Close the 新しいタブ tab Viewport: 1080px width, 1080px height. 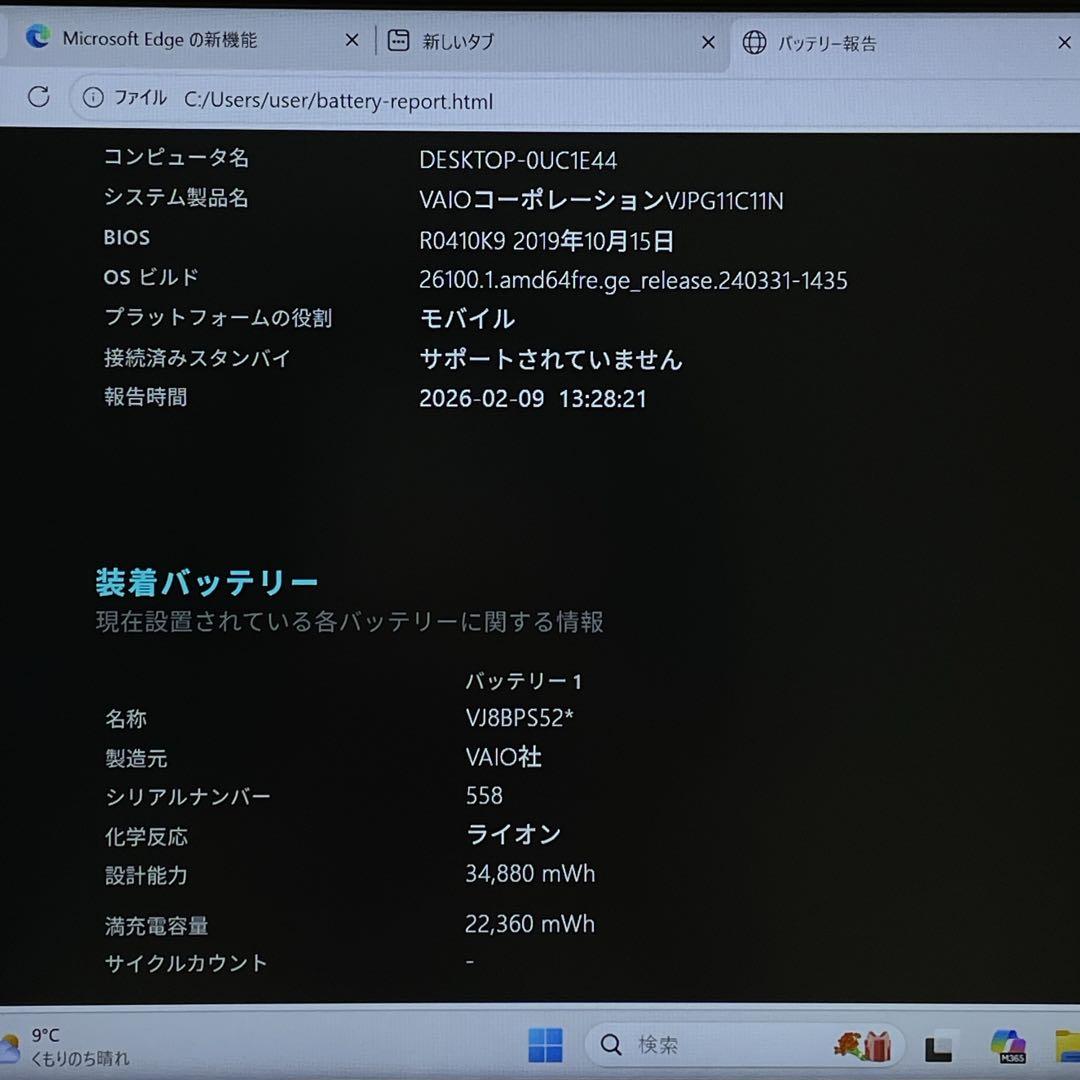tap(708, 43)
